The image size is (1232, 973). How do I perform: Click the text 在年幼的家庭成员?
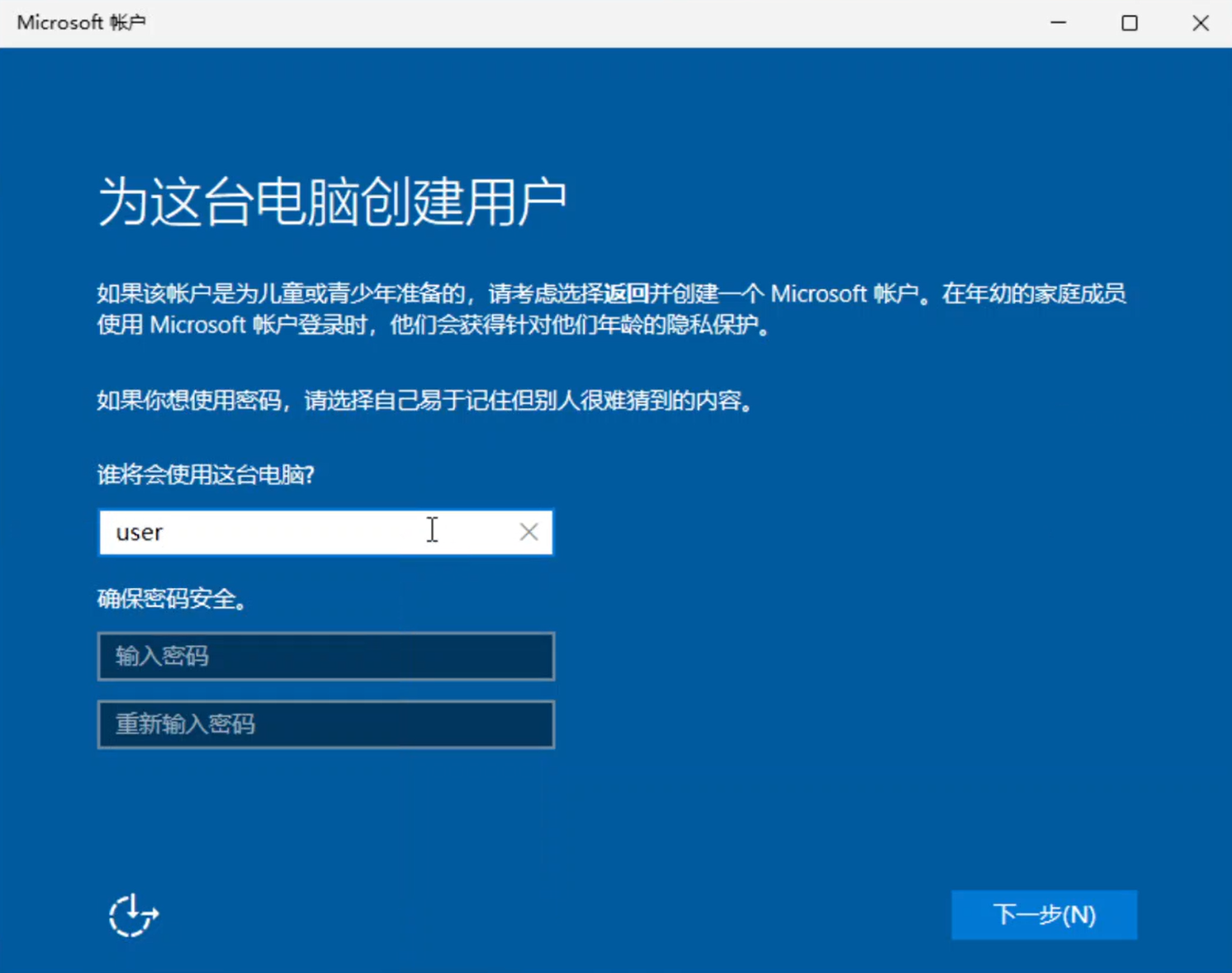[1034, 294]
